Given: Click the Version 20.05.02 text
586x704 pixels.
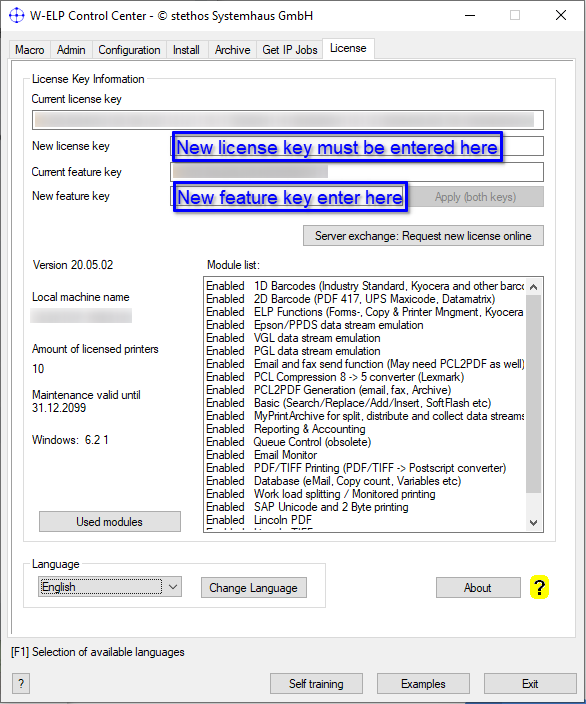Looking at the screenshot, I should click(73, 265).
